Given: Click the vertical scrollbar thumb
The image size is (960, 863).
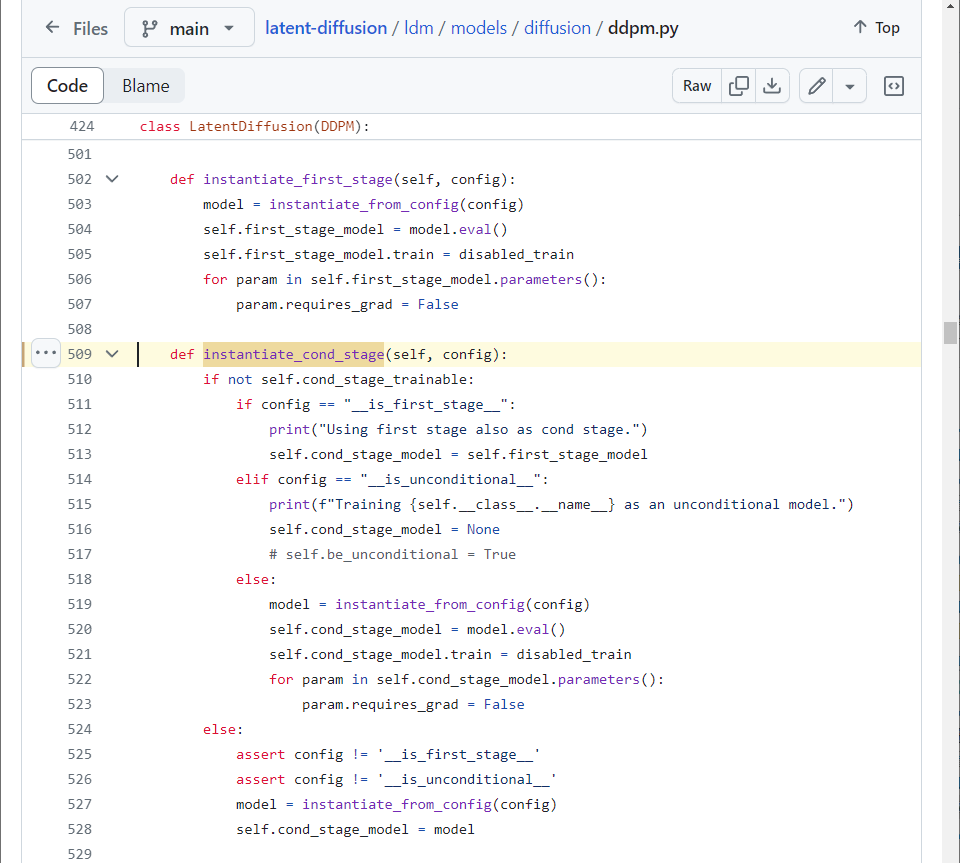Looking at the screenshot, I should (950, 333).
